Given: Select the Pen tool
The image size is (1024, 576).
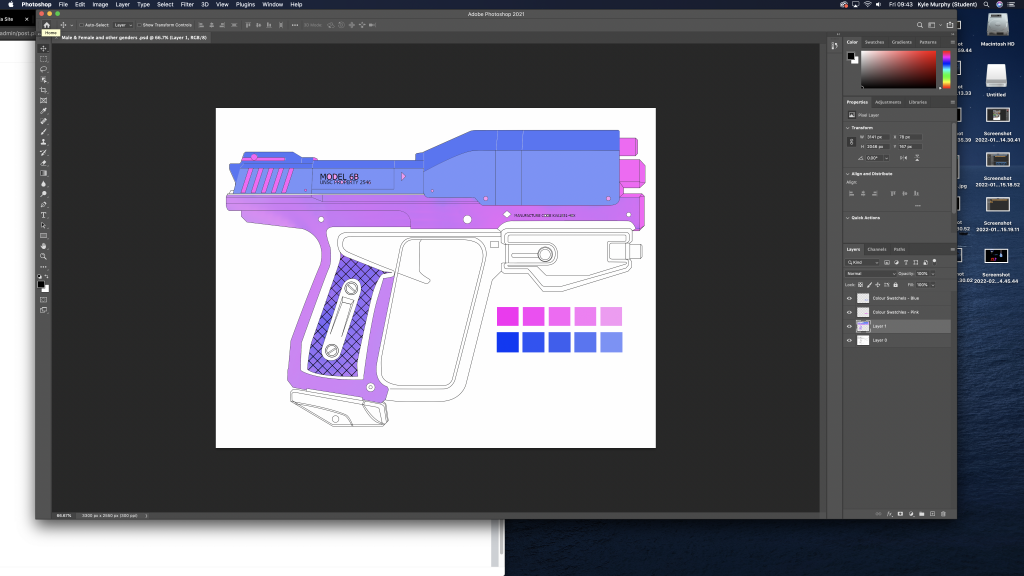Looking at the screenshot, I should 44,205.
